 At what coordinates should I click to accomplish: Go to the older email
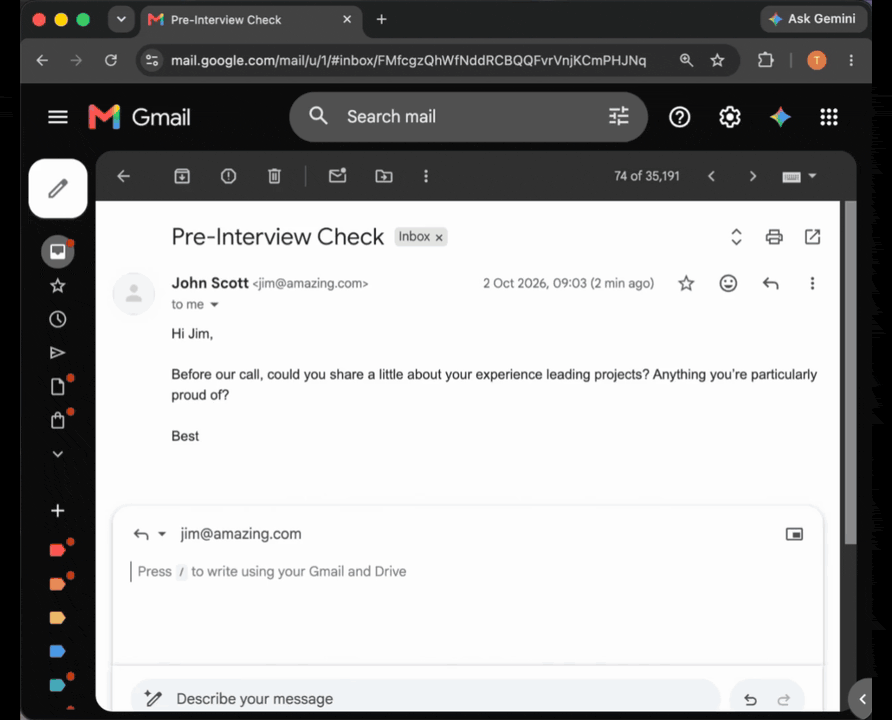click(x=753, y=176)
